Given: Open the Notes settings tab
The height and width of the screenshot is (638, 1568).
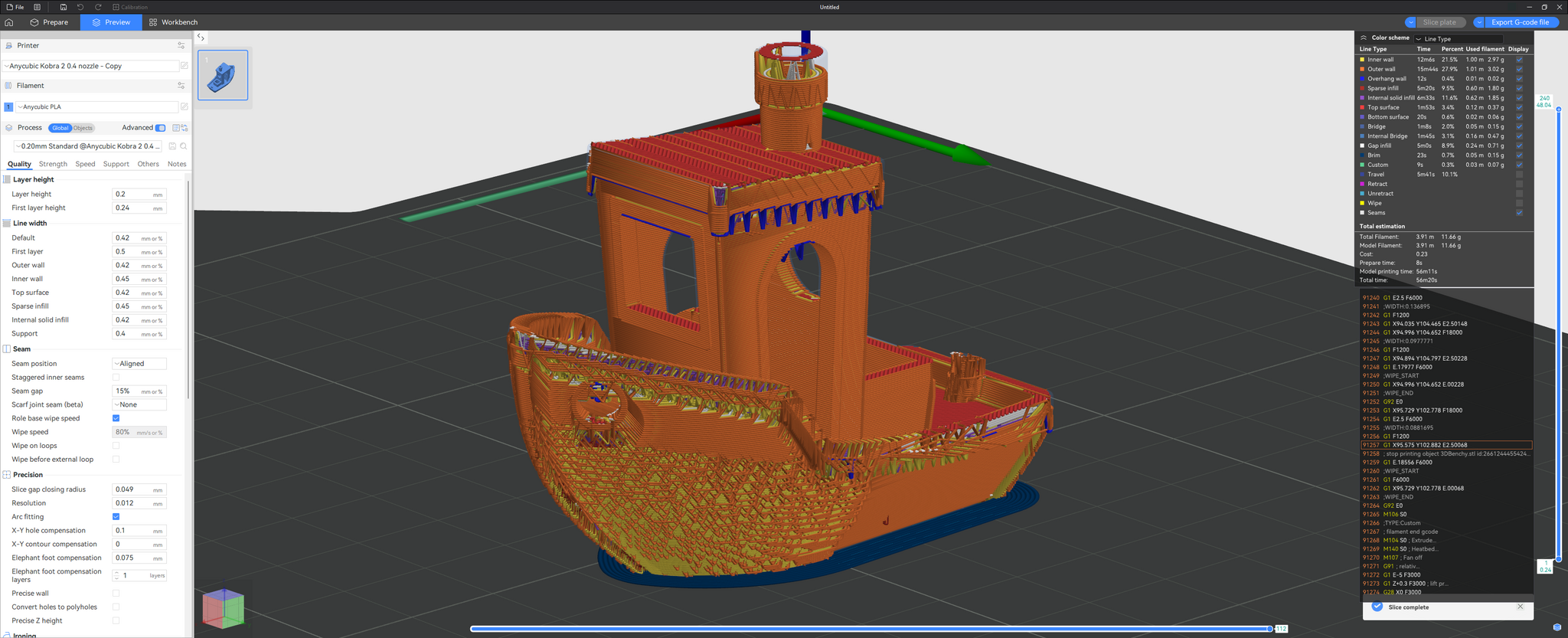Looking at the screenshot, I should point(177,164).
